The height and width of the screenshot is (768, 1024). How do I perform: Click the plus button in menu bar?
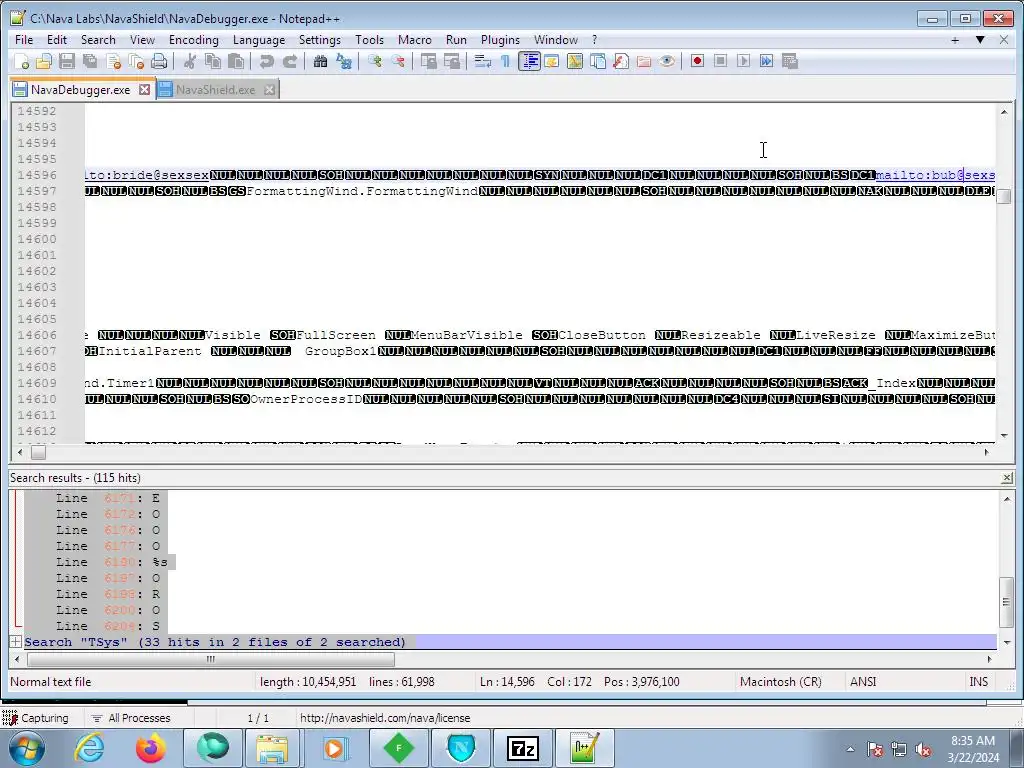[x=955, y=40]
